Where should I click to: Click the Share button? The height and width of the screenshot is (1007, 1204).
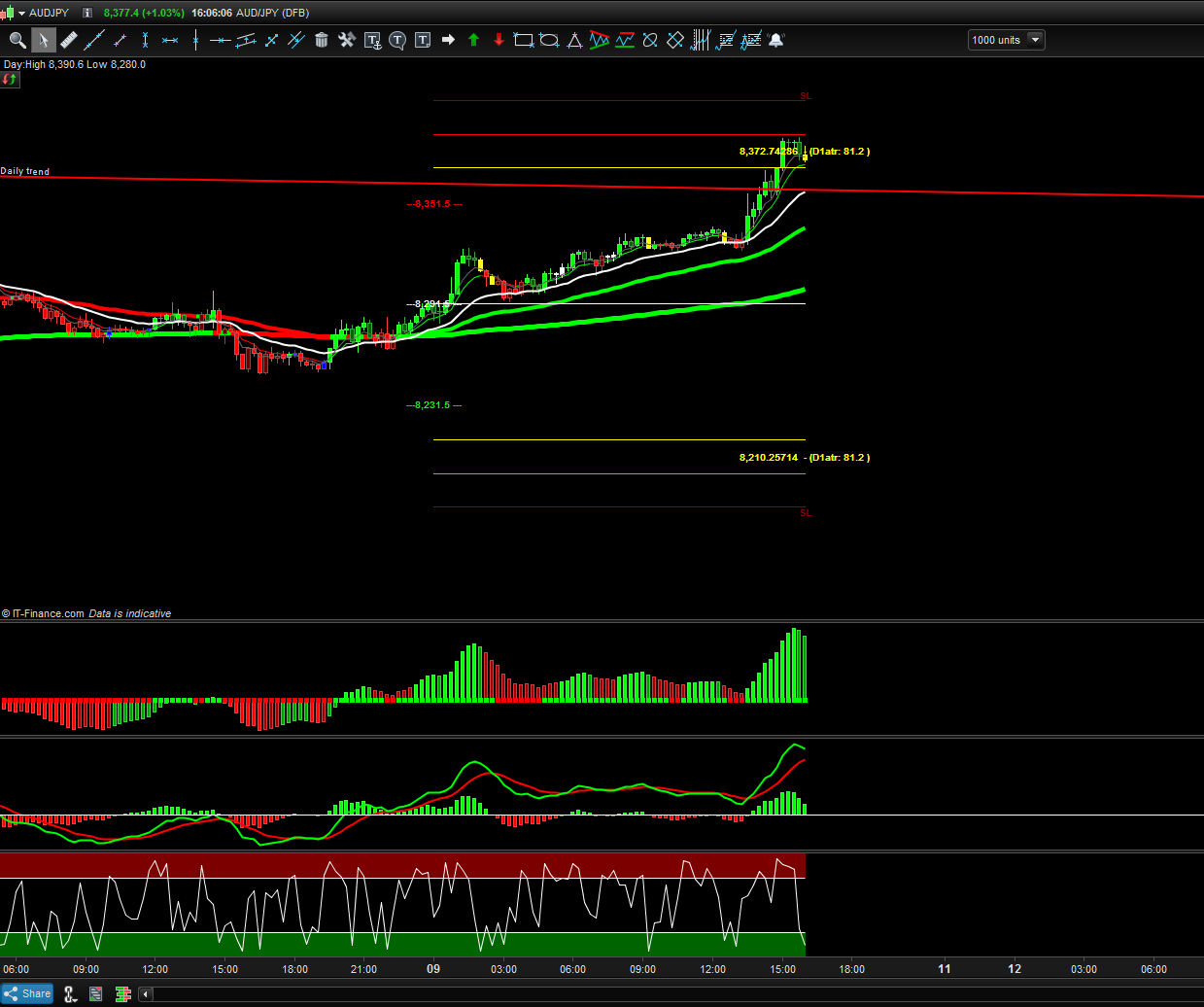[x=27, y=993]
